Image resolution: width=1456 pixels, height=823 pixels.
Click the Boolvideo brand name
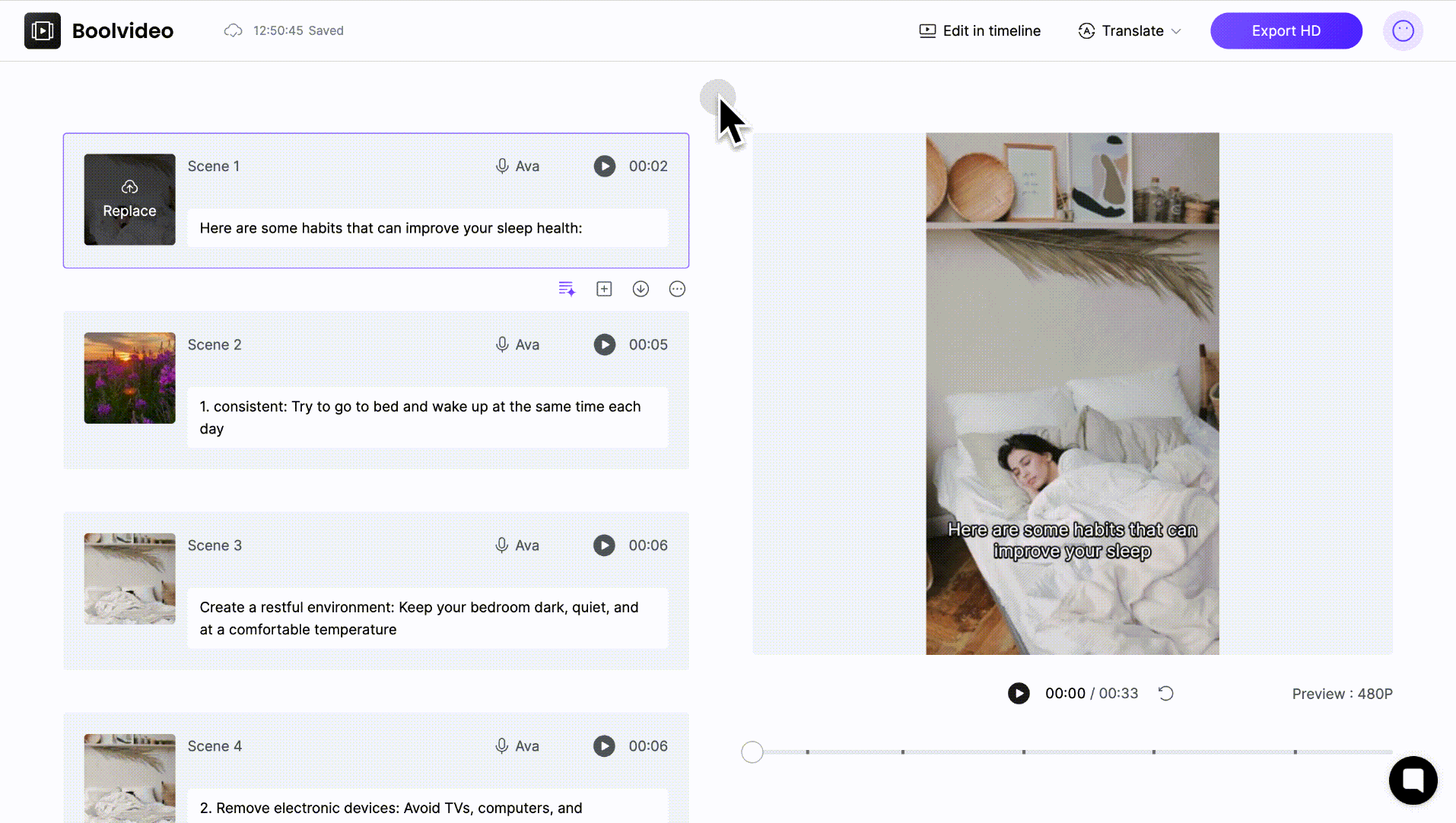122,30
